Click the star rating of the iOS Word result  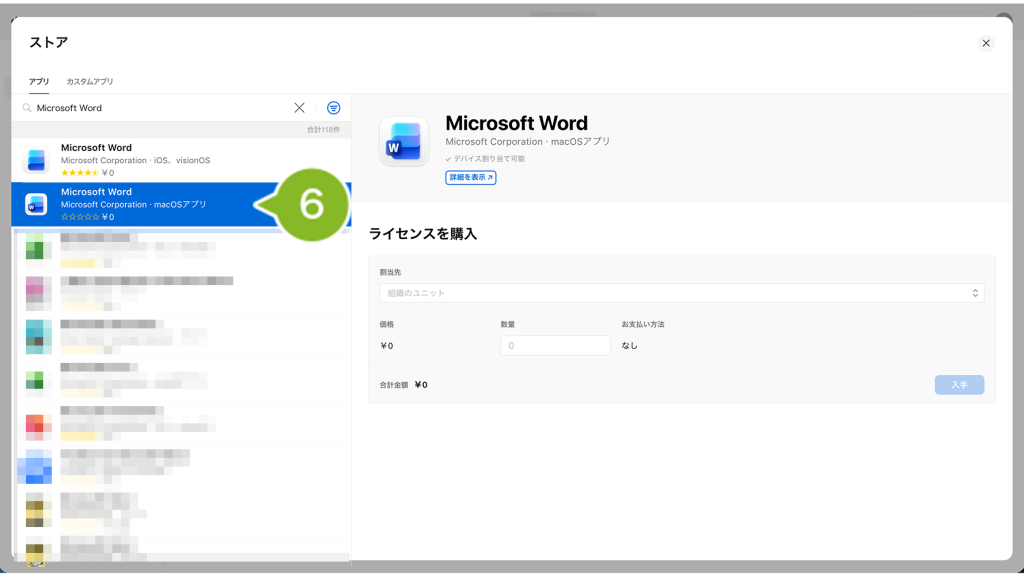point(80,173)
